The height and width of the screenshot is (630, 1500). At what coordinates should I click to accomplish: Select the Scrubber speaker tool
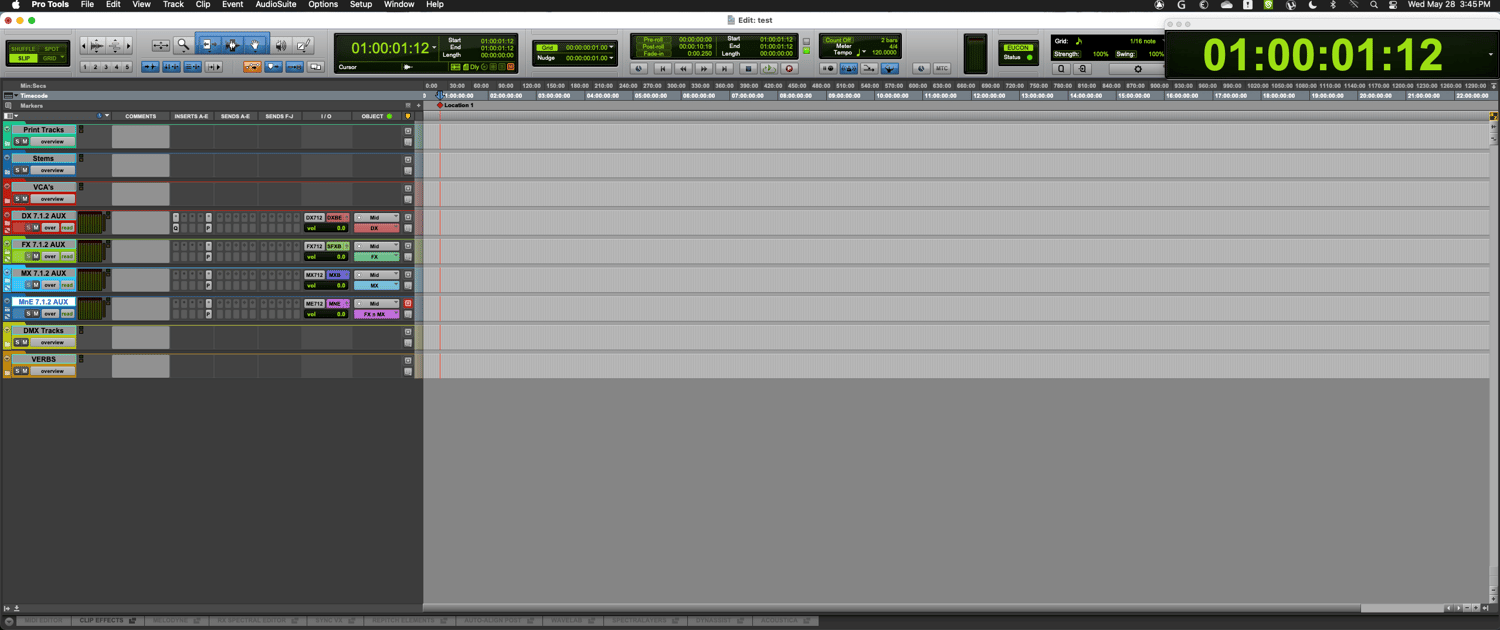coord(281,45)
